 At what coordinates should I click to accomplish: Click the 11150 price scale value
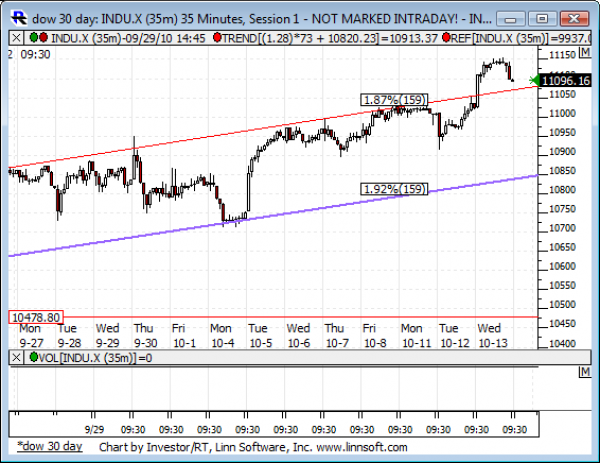562,55
